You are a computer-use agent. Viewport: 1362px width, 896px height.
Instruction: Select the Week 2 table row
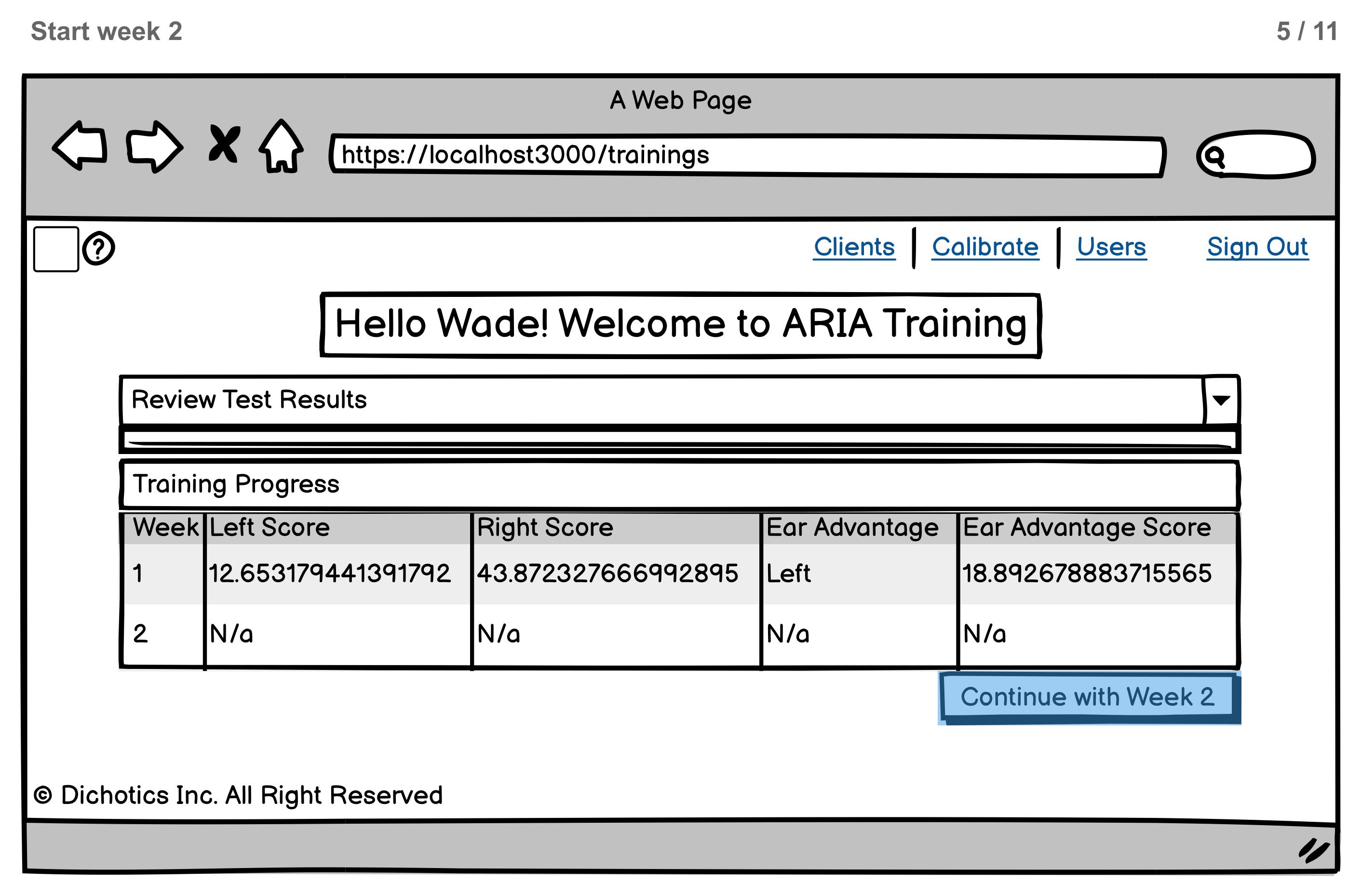[x=679, y=634]
